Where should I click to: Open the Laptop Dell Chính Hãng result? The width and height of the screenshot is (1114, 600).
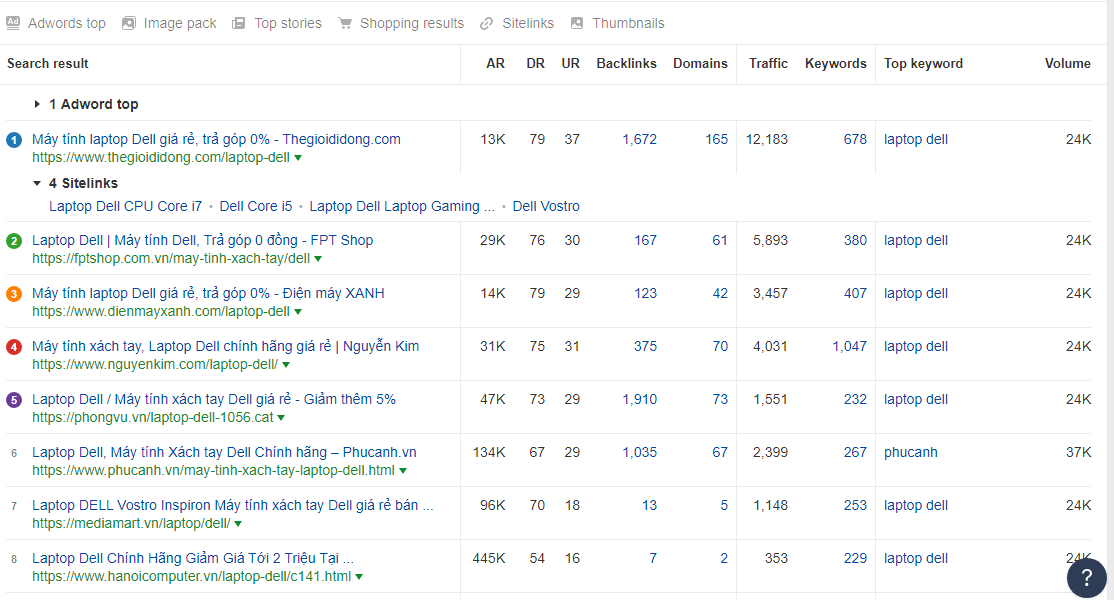pos(193,558)
